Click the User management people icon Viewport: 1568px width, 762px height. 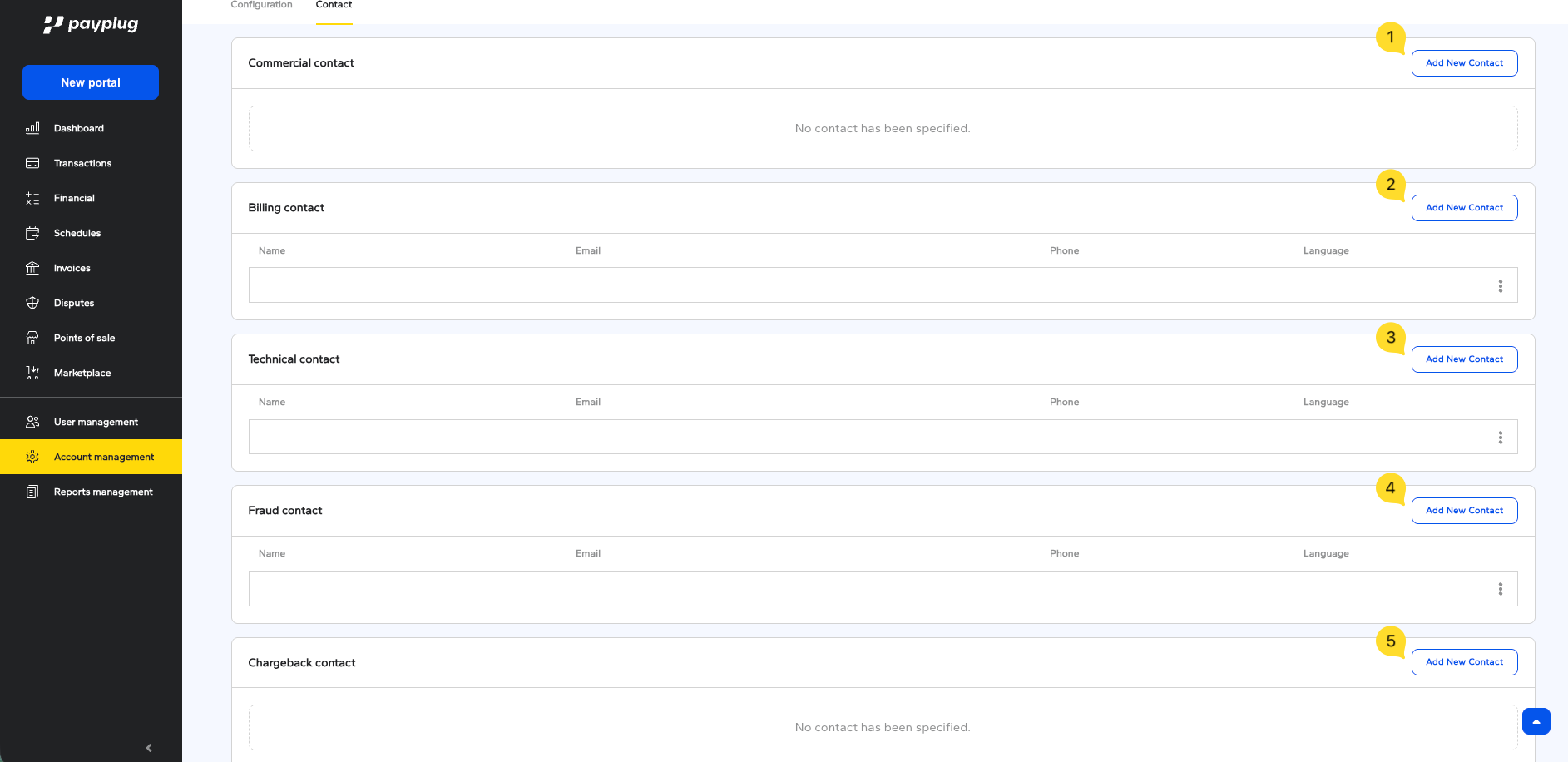32,422
